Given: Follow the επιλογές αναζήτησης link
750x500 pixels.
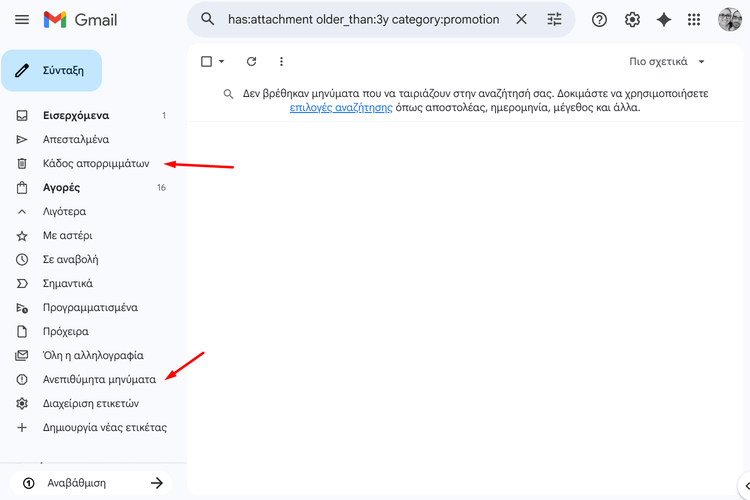Looking at the screenshot, I should (341, 108).
